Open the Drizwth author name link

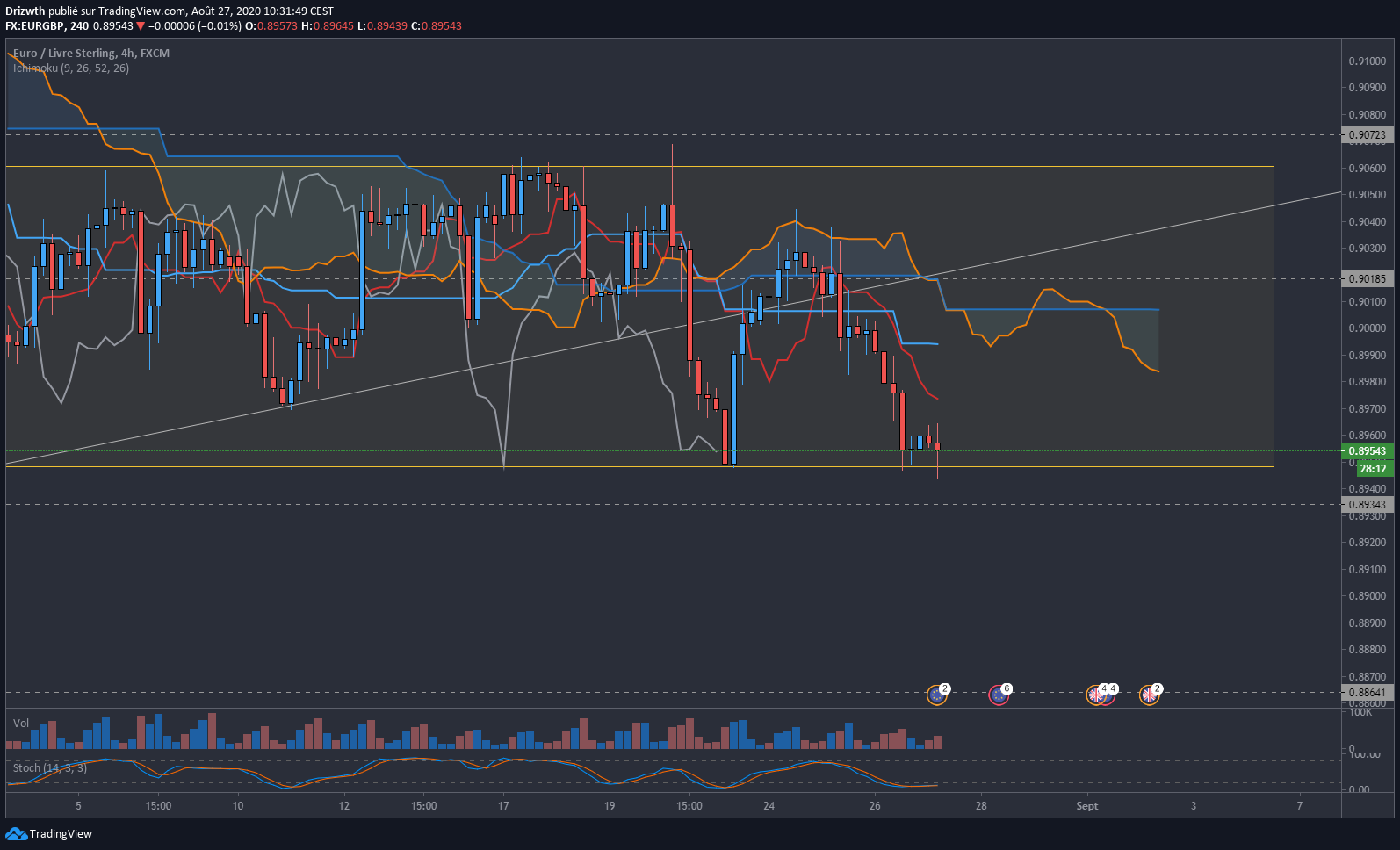click(x=25, y=11)
